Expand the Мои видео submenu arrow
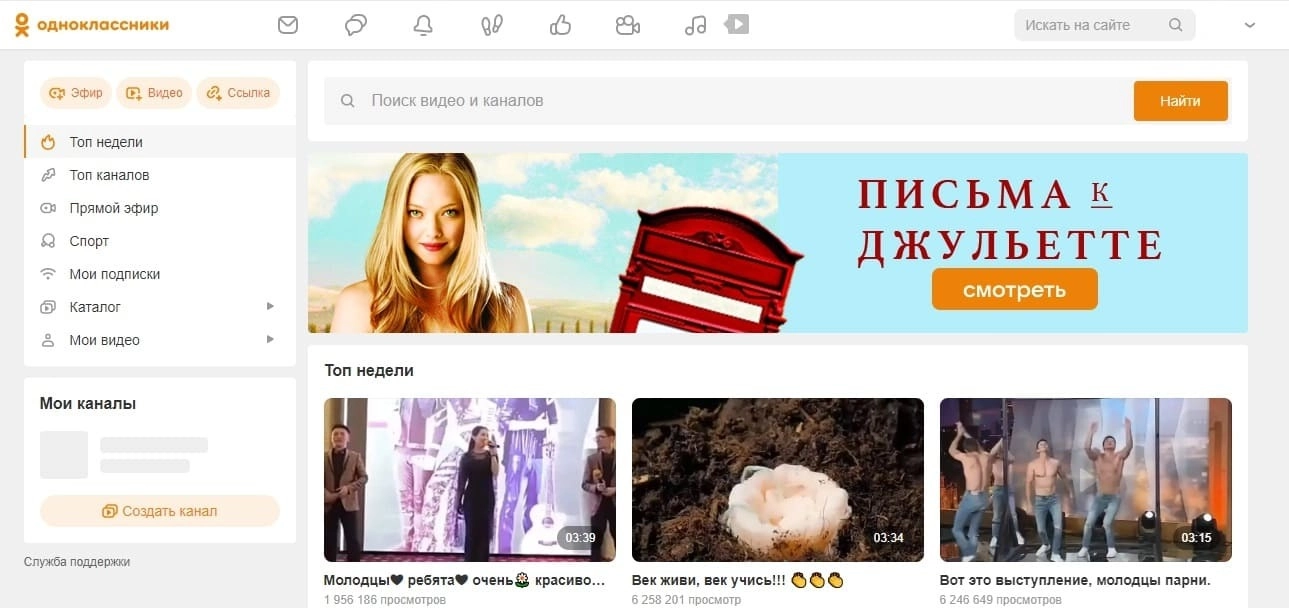The height and width of the screenshot is (608, 1289). pyautogui.click(x=270, y=340)
